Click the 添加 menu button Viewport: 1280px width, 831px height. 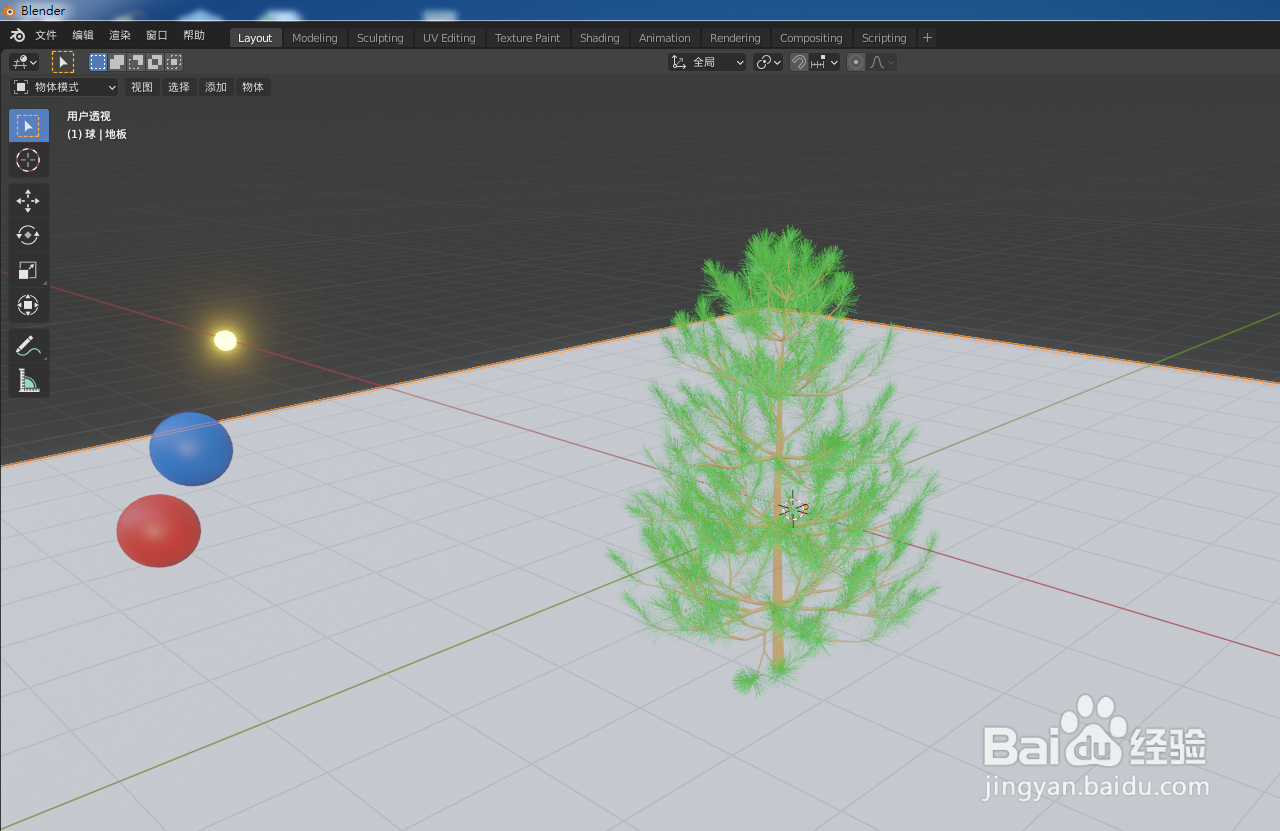coord(215,86)
